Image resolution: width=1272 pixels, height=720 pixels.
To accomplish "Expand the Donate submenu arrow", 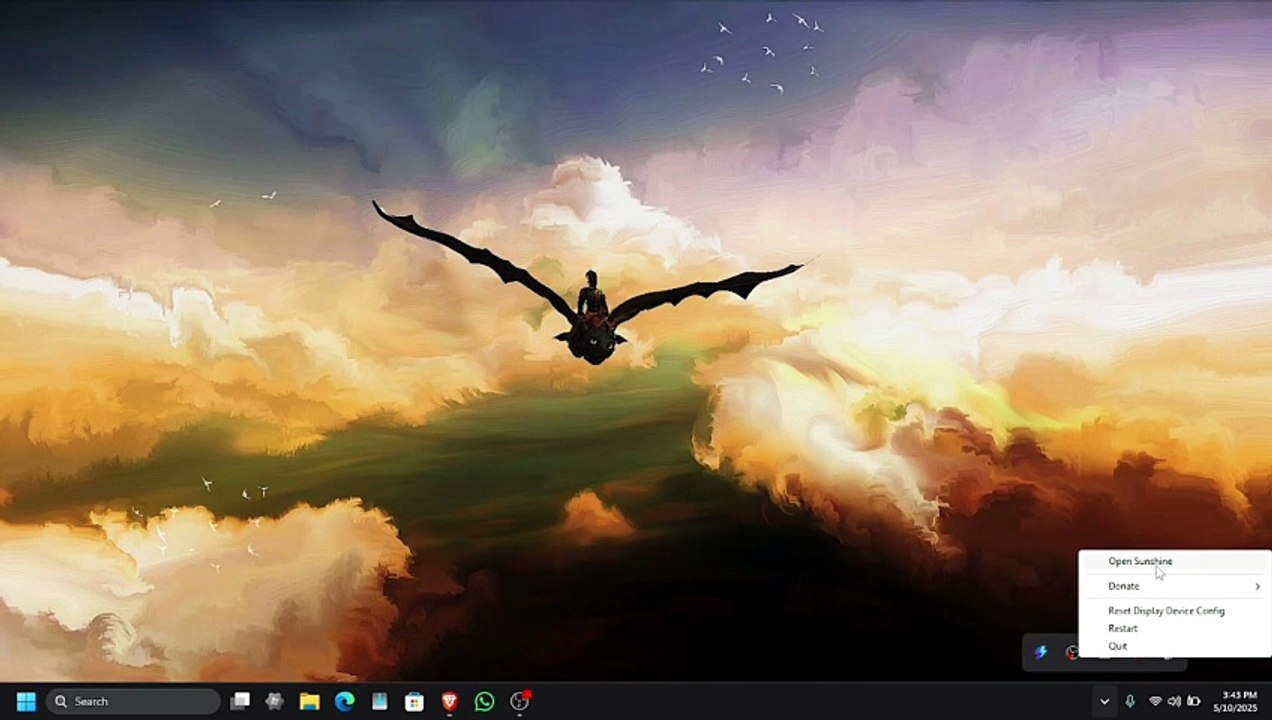I will pyautogui.click(x=1257, y=586).
